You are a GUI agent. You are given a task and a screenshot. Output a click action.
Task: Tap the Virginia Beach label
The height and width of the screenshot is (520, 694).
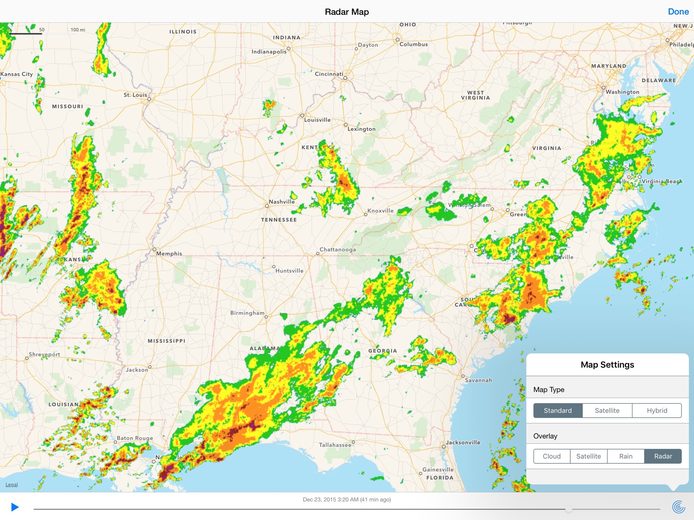660,181
